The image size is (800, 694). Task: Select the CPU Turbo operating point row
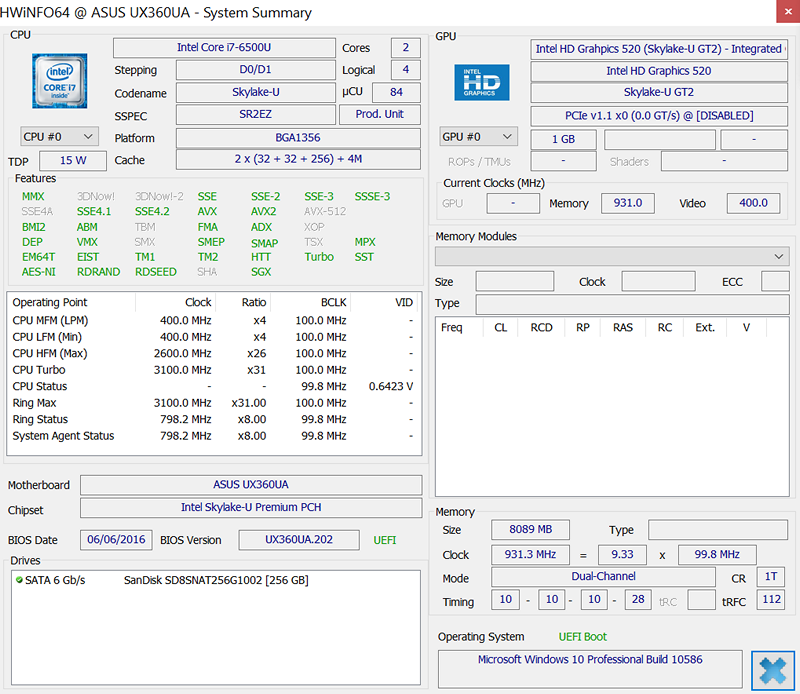(x=214, y=370)
